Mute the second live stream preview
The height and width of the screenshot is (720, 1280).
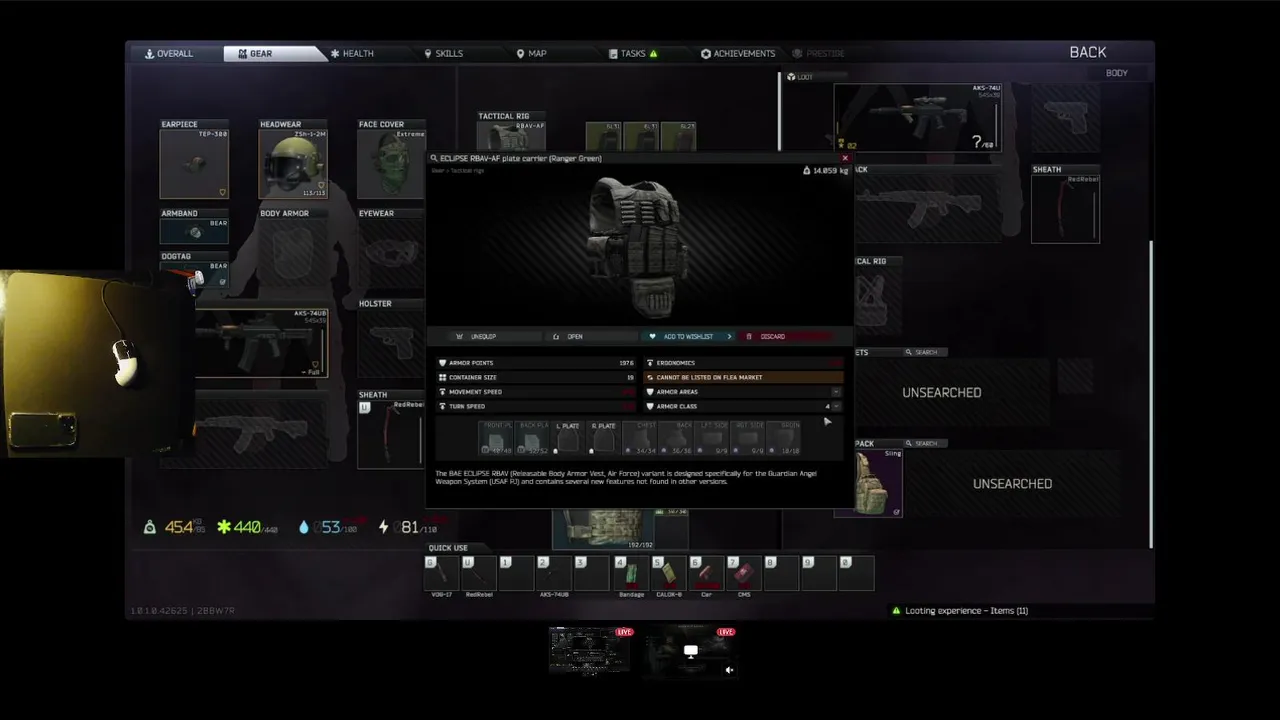click(729, 670)
